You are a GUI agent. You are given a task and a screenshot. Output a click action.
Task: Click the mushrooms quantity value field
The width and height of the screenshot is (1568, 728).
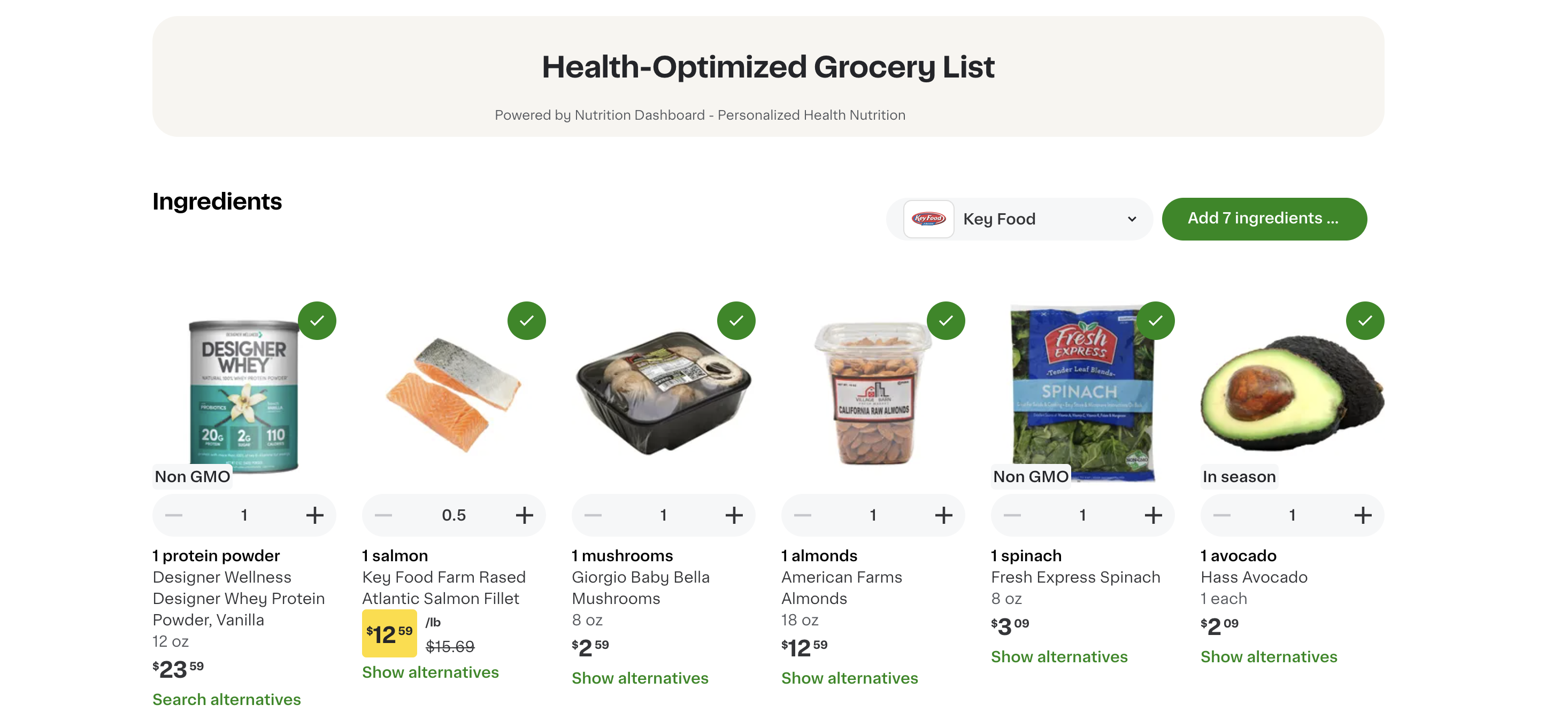pos(664,515)
